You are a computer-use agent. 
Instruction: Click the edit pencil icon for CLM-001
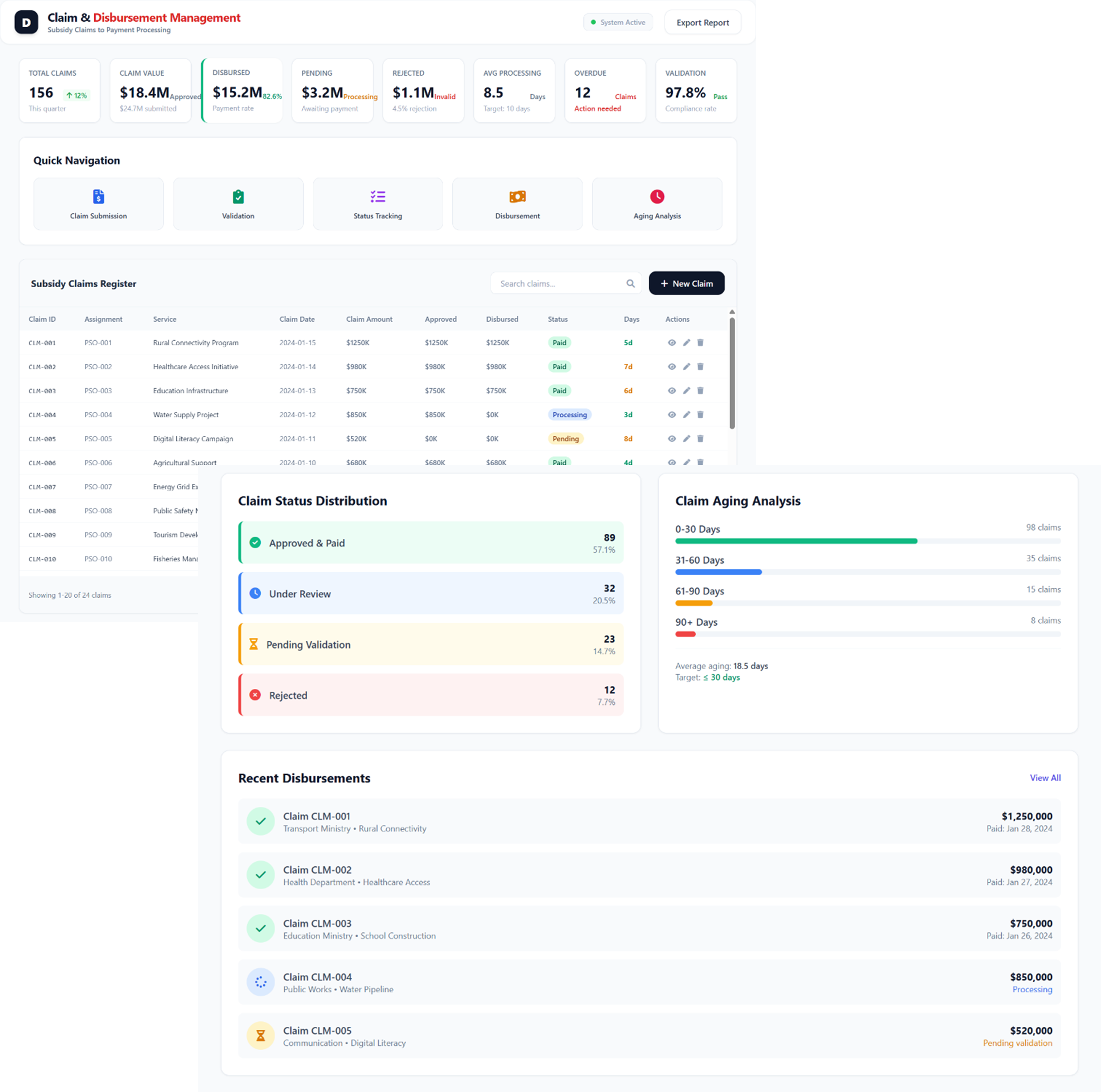(686, 342)
